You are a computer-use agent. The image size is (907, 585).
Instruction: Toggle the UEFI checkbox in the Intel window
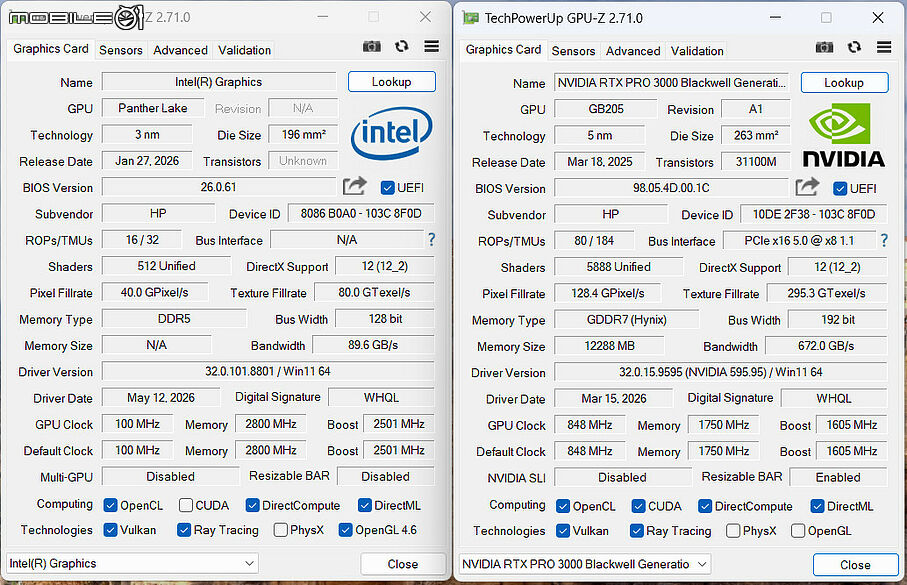coord(388,188)
